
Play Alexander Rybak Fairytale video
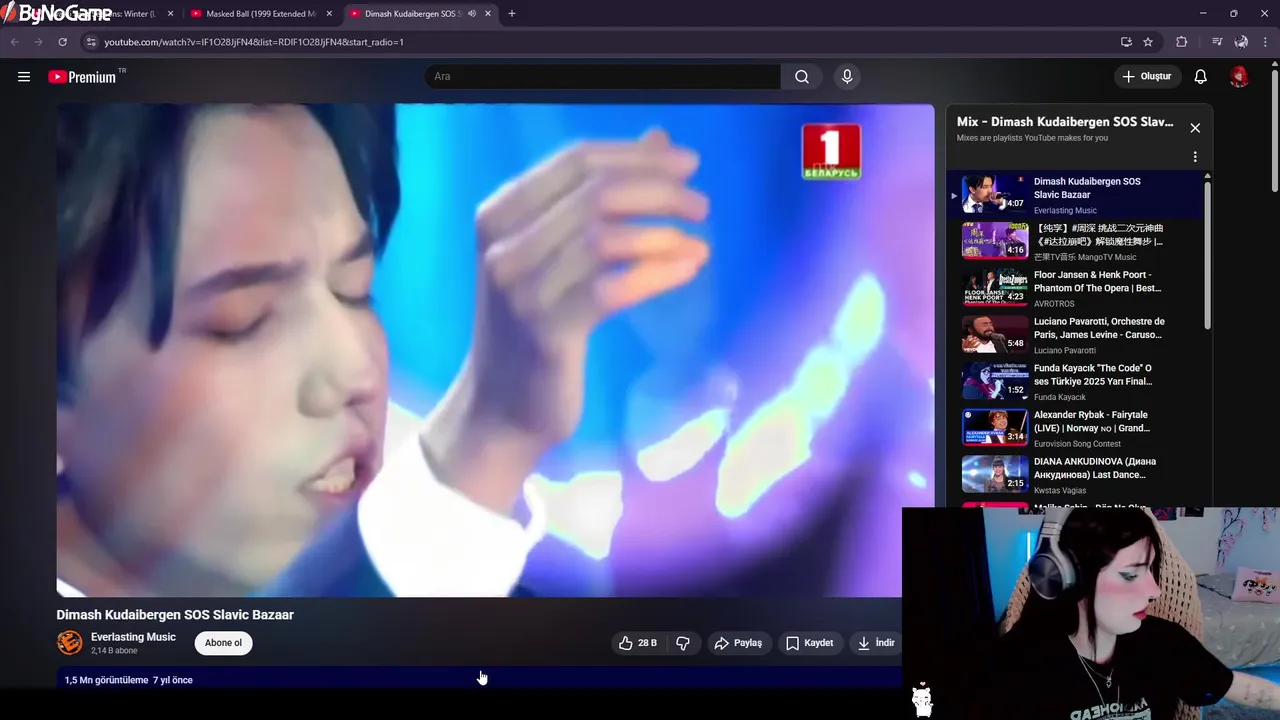[1076, 428]
